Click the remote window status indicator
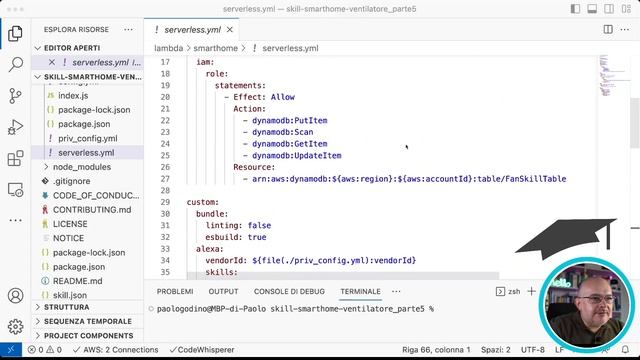Viewport: 640px width, 360px height. (11, 350)
